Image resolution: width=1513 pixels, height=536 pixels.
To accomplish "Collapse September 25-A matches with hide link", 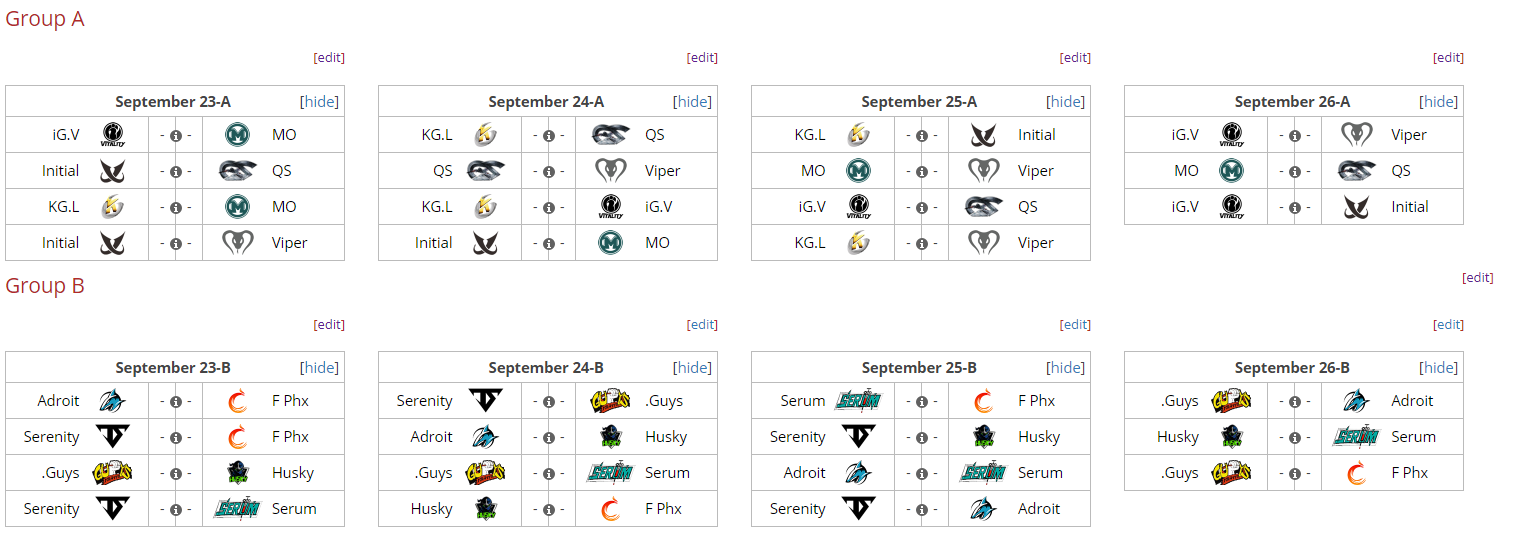I will coord(1065,102).
